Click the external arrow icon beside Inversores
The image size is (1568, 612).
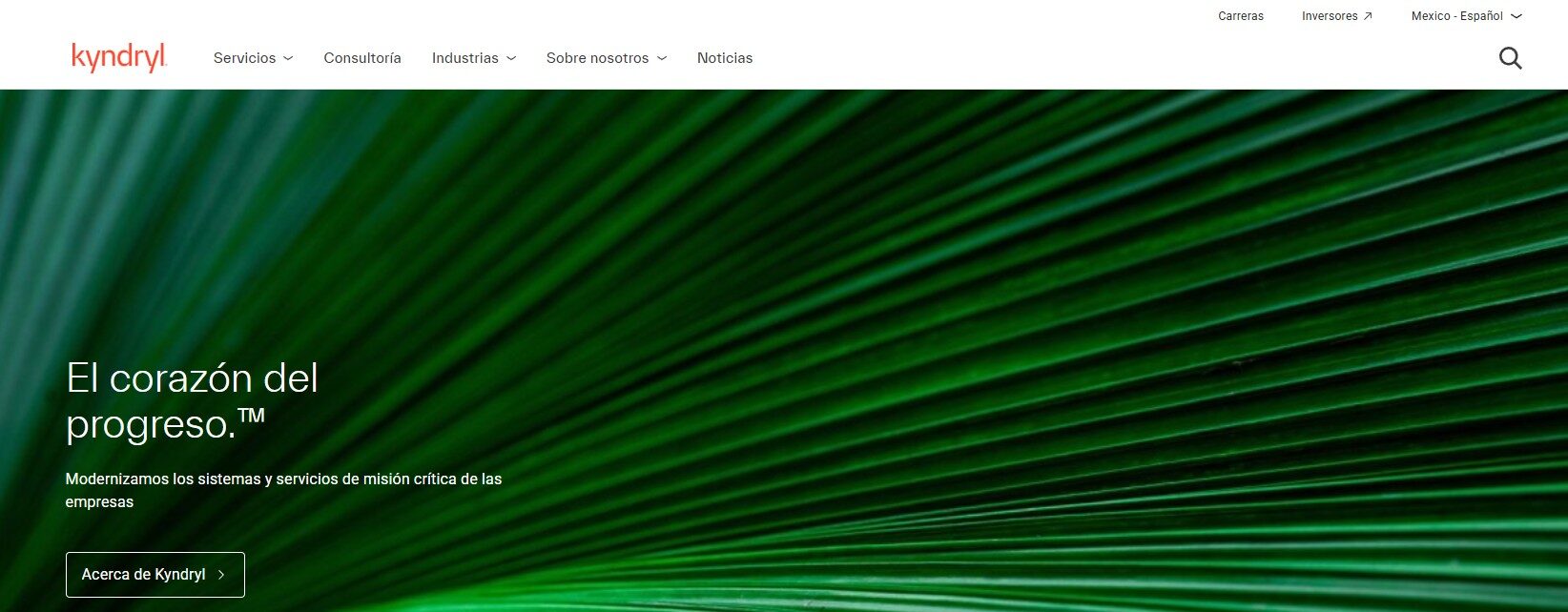(1368, 16)
